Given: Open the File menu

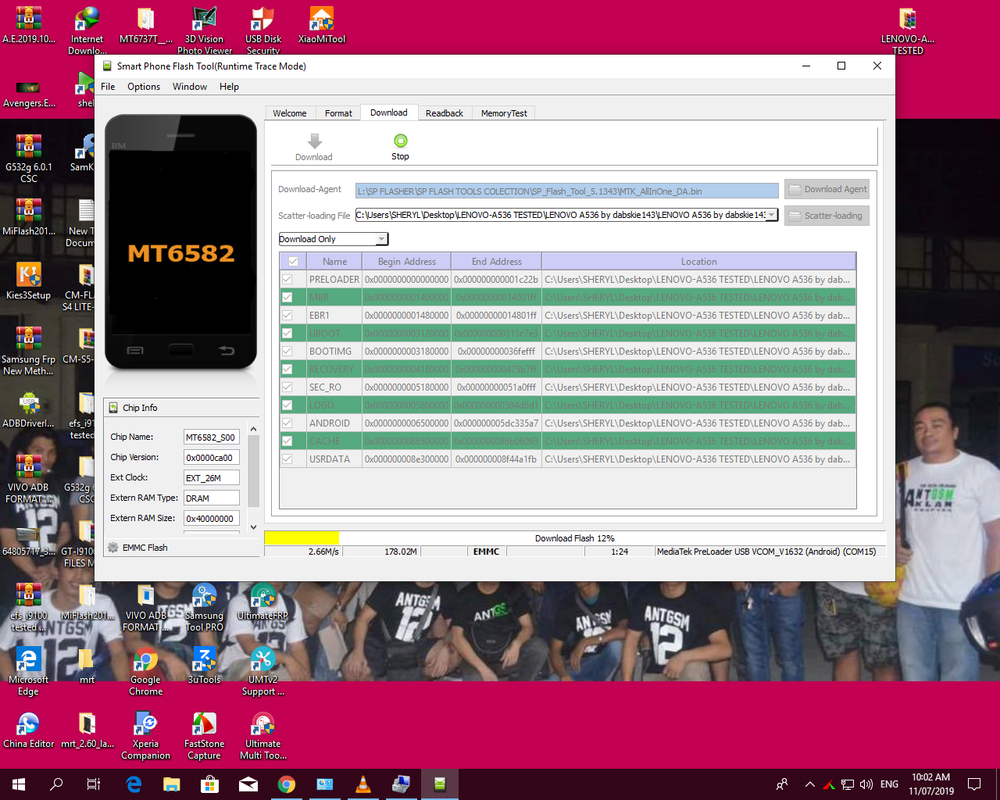Looking at the screenshot, I should coord(108,87).
